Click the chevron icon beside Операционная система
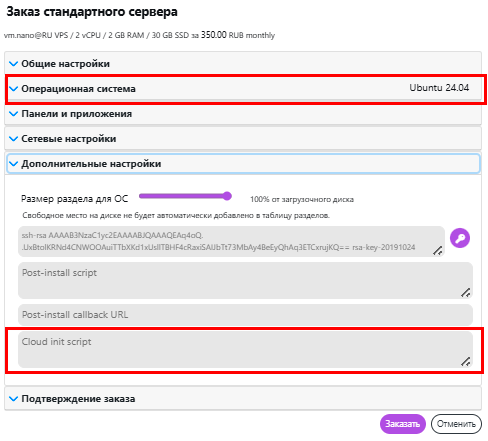The image size is (488, 441). coord(13,89)
